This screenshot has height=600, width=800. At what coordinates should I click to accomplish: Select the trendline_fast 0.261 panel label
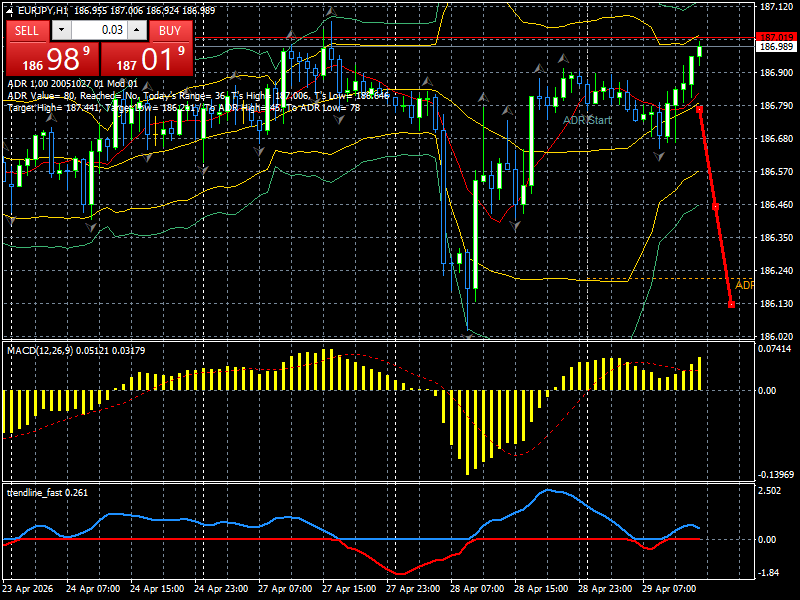coord(45,492)
